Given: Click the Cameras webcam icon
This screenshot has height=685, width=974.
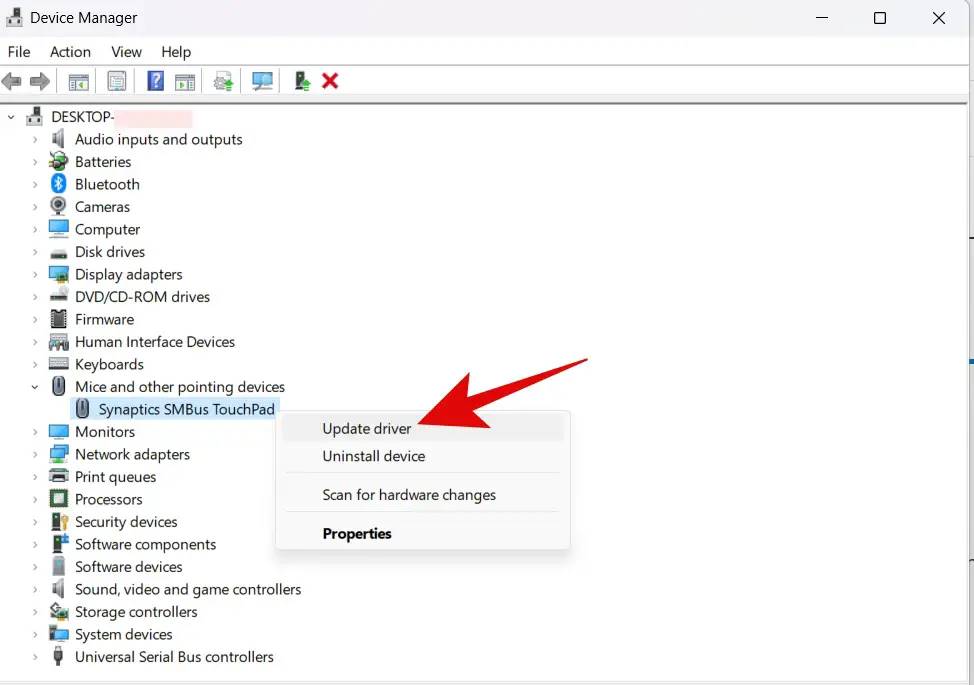Looking at the screenshot, I should coord(58,206).
